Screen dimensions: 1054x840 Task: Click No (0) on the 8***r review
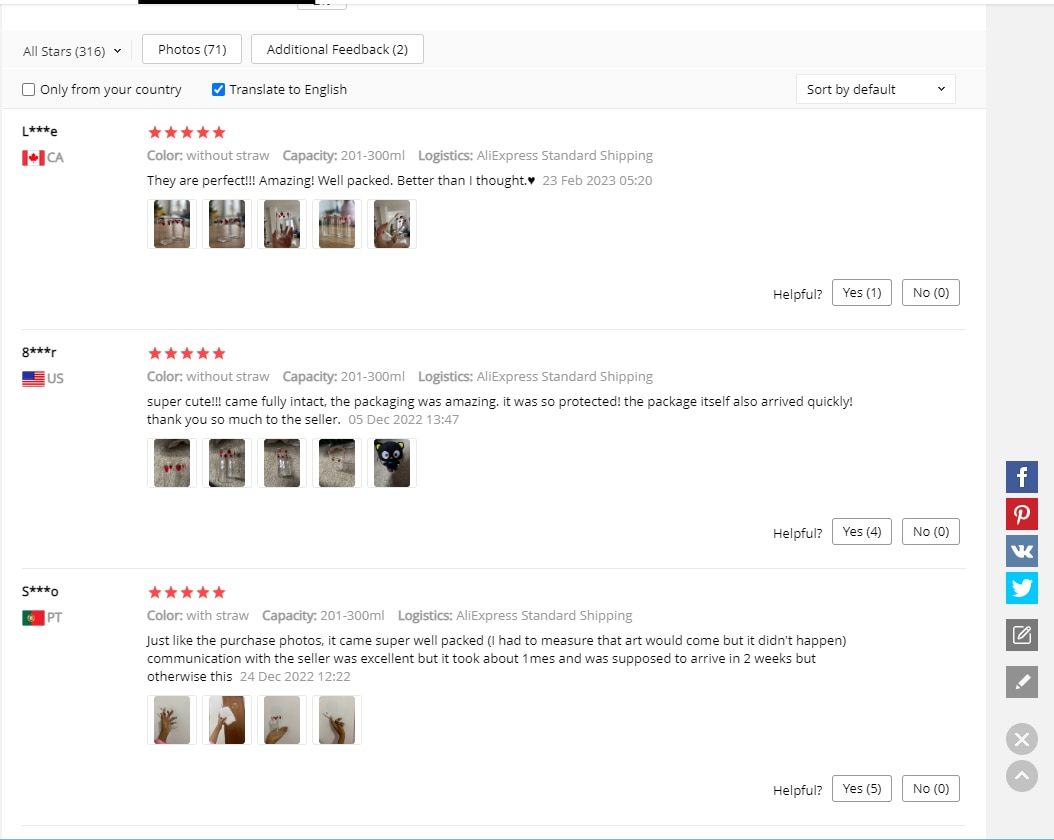tap(931, 532)
